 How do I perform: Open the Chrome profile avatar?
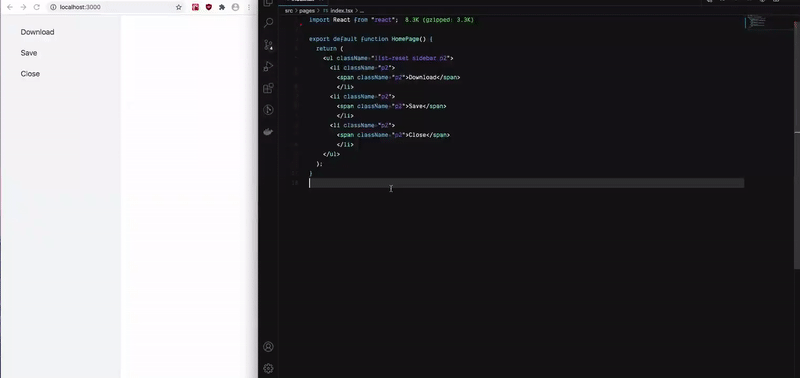(235, 7)
